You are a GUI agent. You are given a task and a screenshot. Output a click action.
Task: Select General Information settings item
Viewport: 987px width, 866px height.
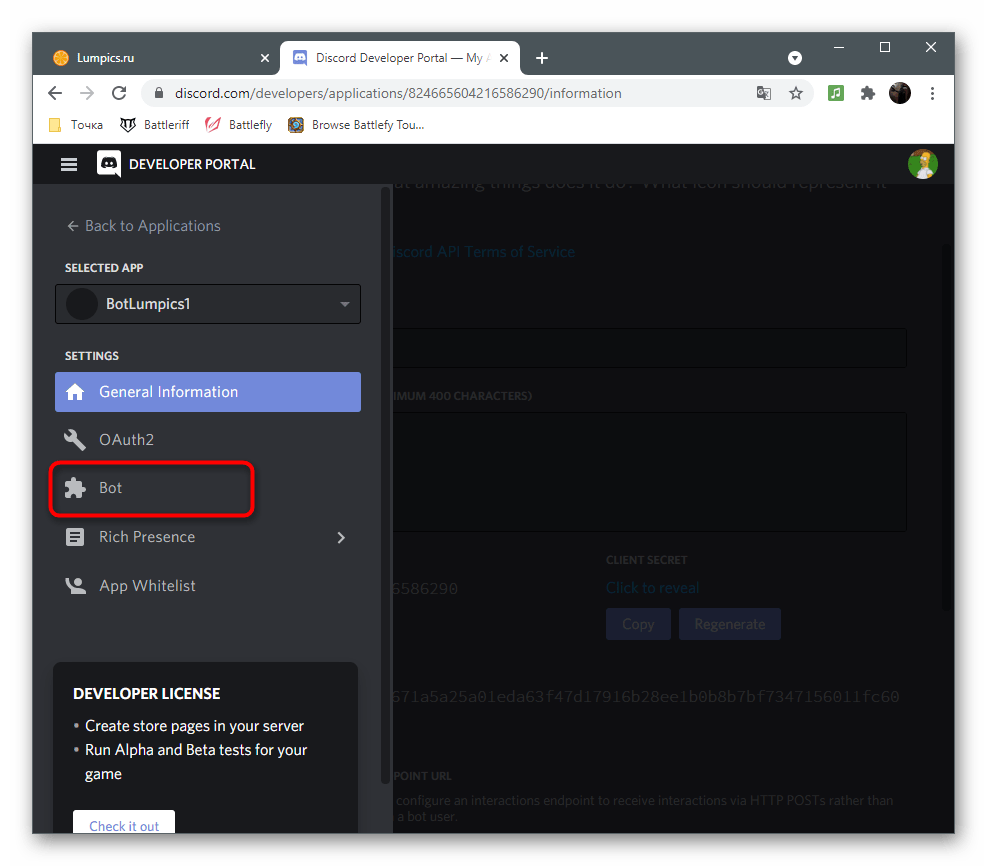click(207, 392)
